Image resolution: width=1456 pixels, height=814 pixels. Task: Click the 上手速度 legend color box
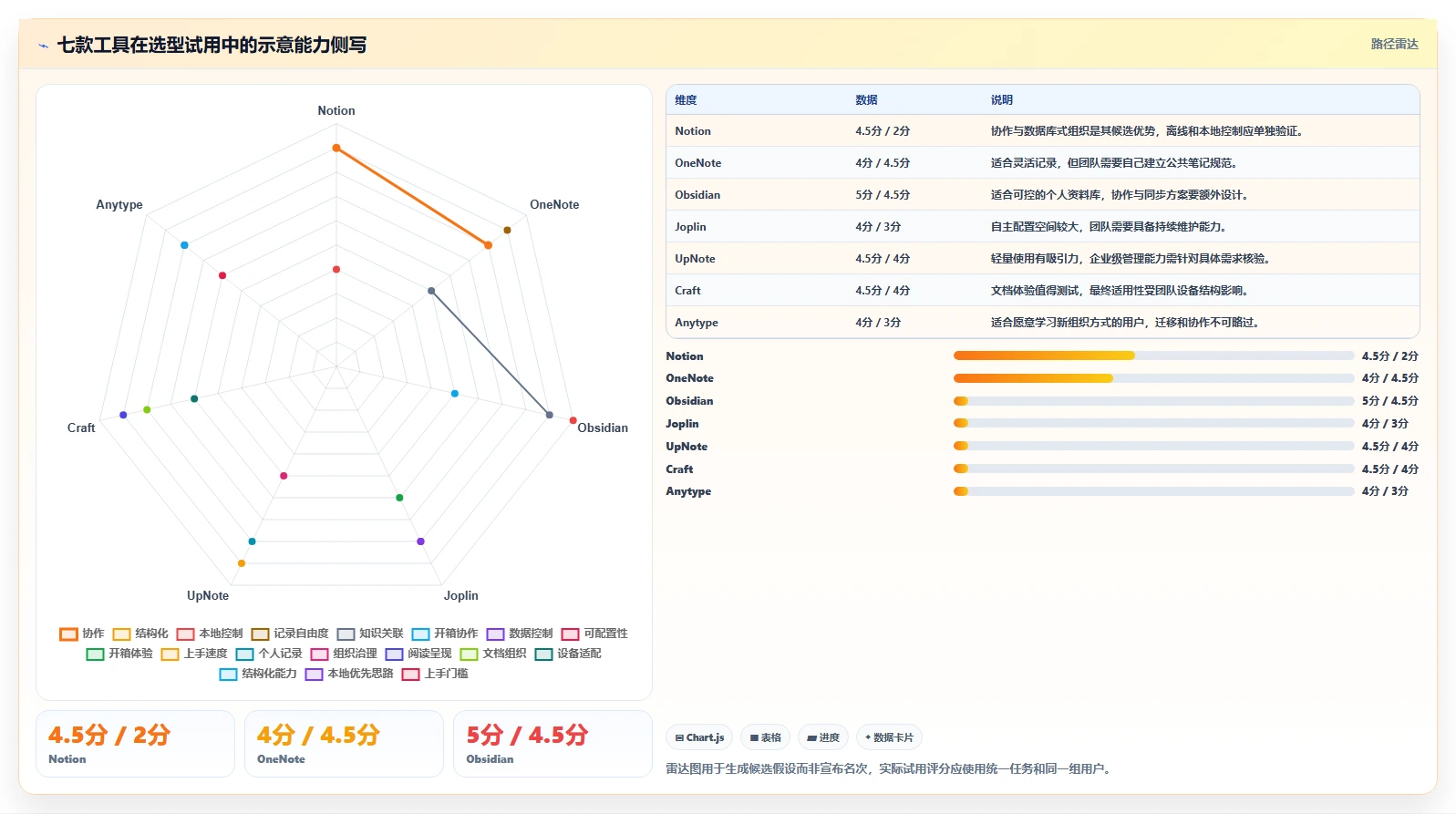[x=170, y=654]
